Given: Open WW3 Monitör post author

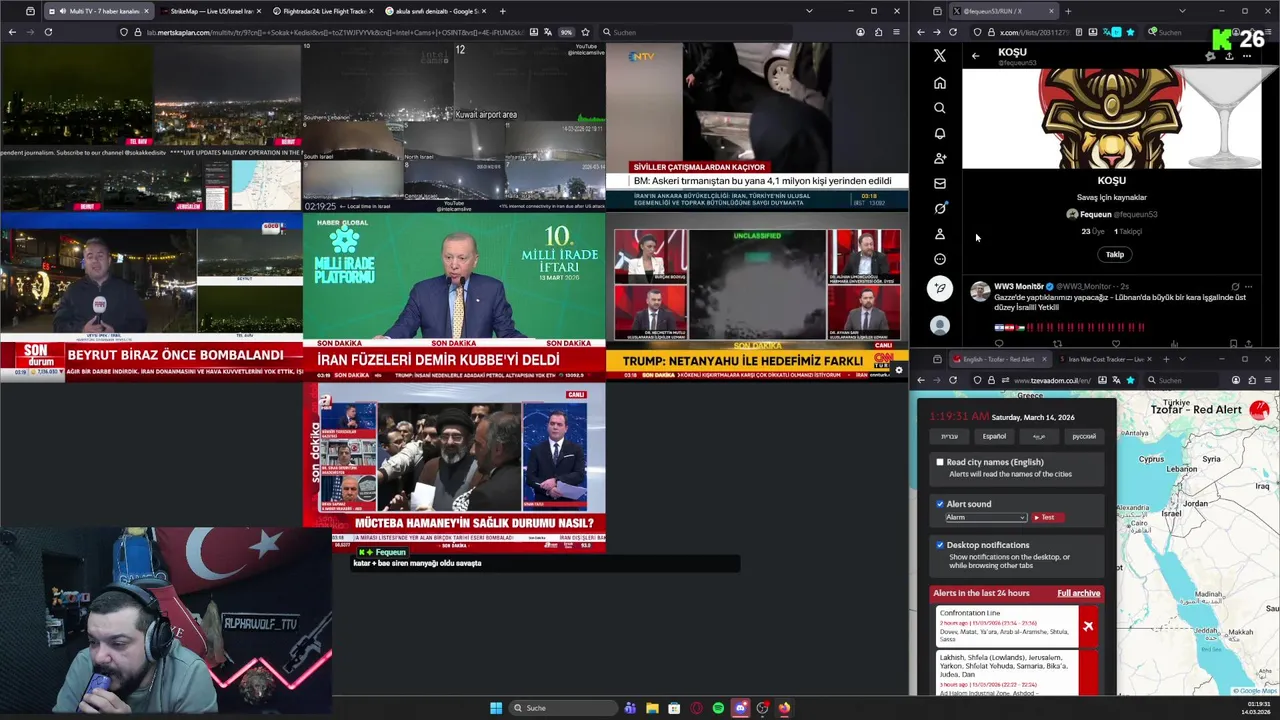Looking at the screenshot, I should 1018,286.
